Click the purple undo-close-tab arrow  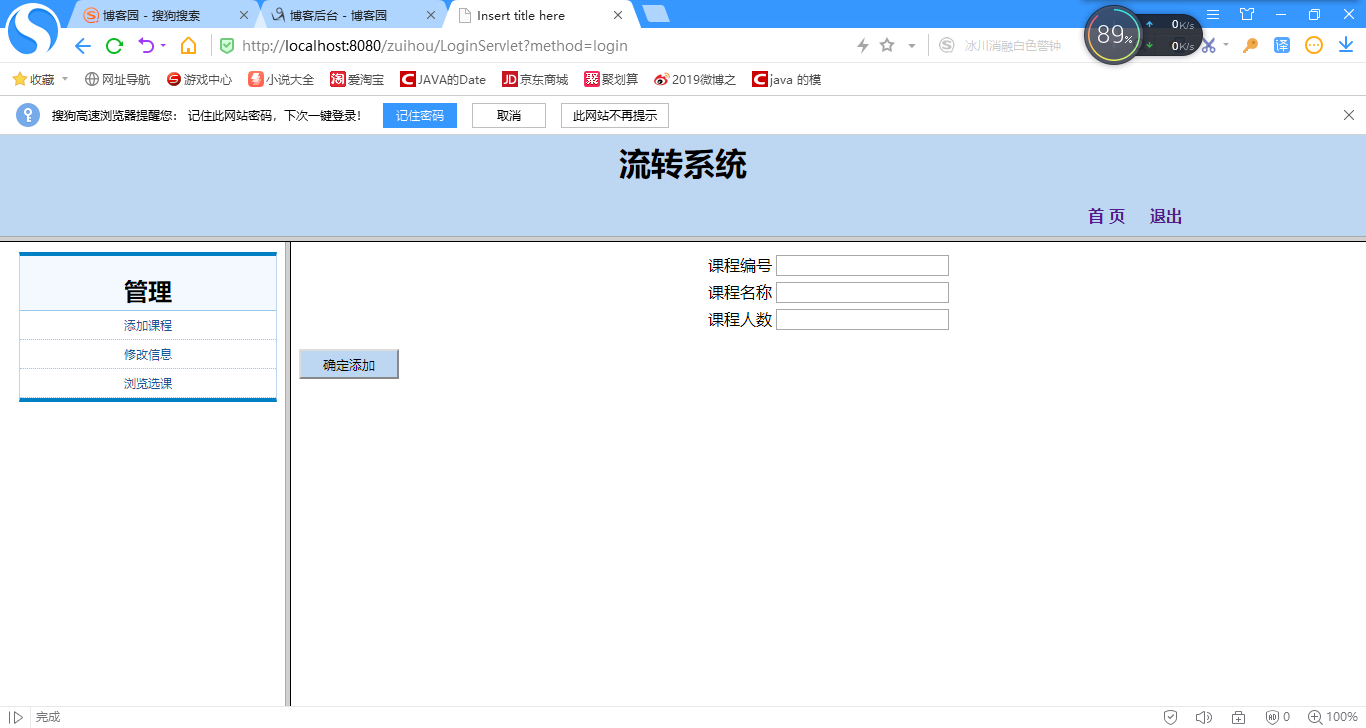coord(147,46)
